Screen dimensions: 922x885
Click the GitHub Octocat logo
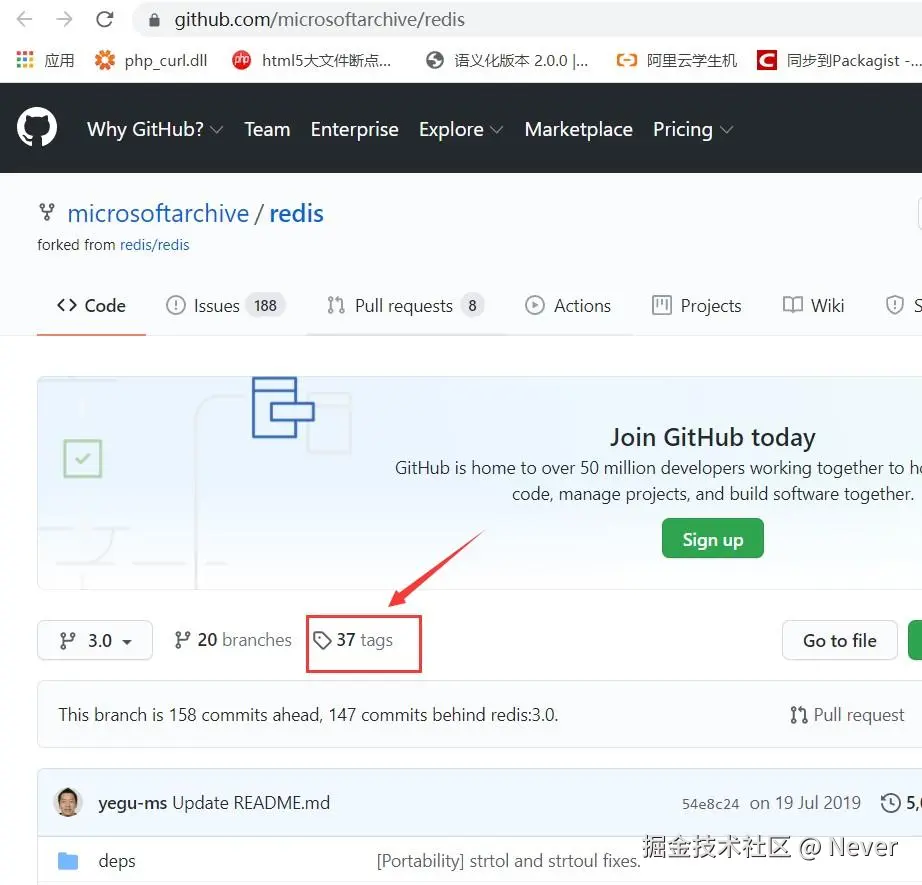point(37,127)
